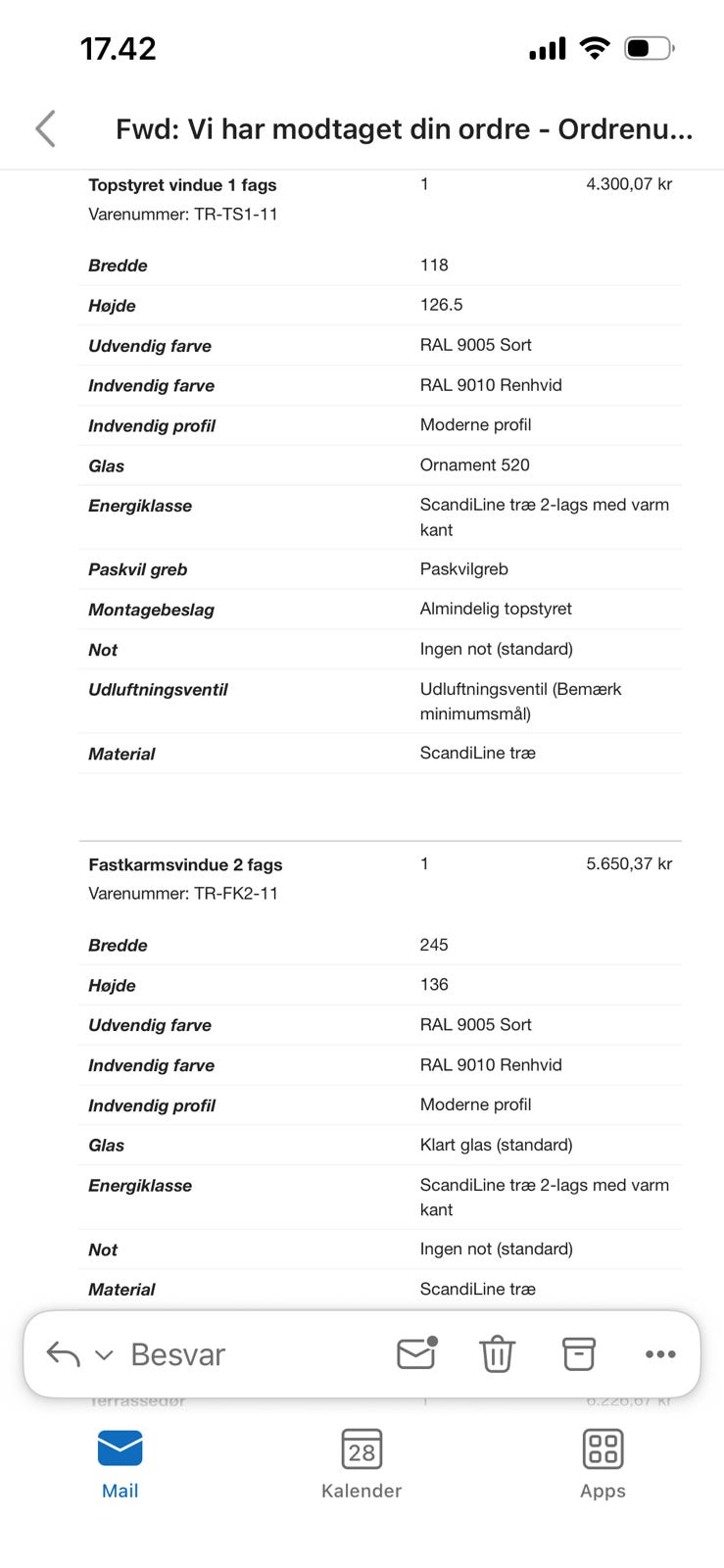
Task: Open the three-dot more actions menu
Action: coord(660,1354)
